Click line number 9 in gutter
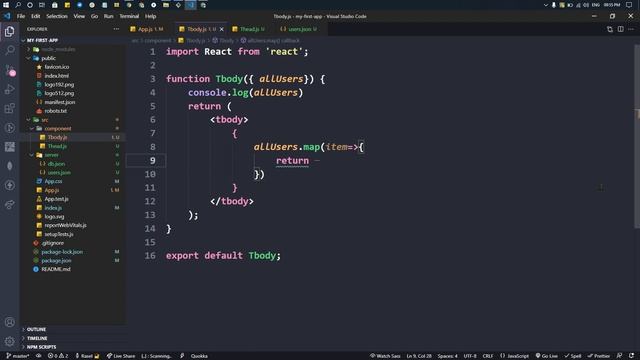The height and width of the screenshot is (360, 640). click(152, 161)
